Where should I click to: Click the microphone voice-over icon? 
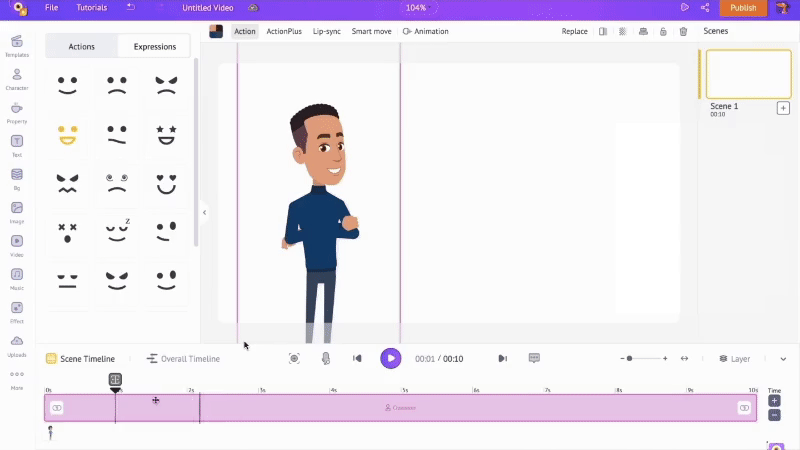325,358
